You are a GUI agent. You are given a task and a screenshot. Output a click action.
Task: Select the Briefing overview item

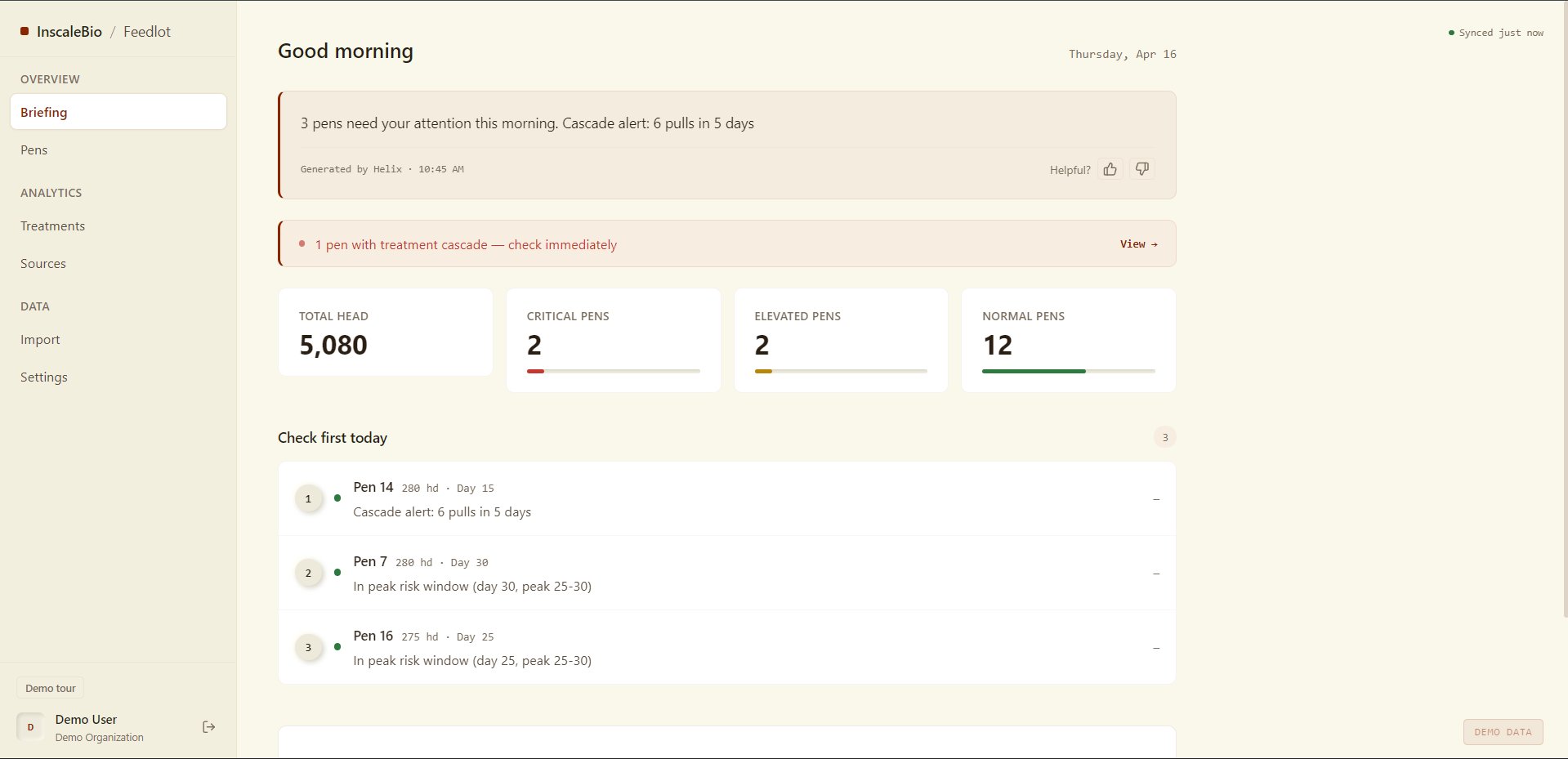click(x=44, y=112)
